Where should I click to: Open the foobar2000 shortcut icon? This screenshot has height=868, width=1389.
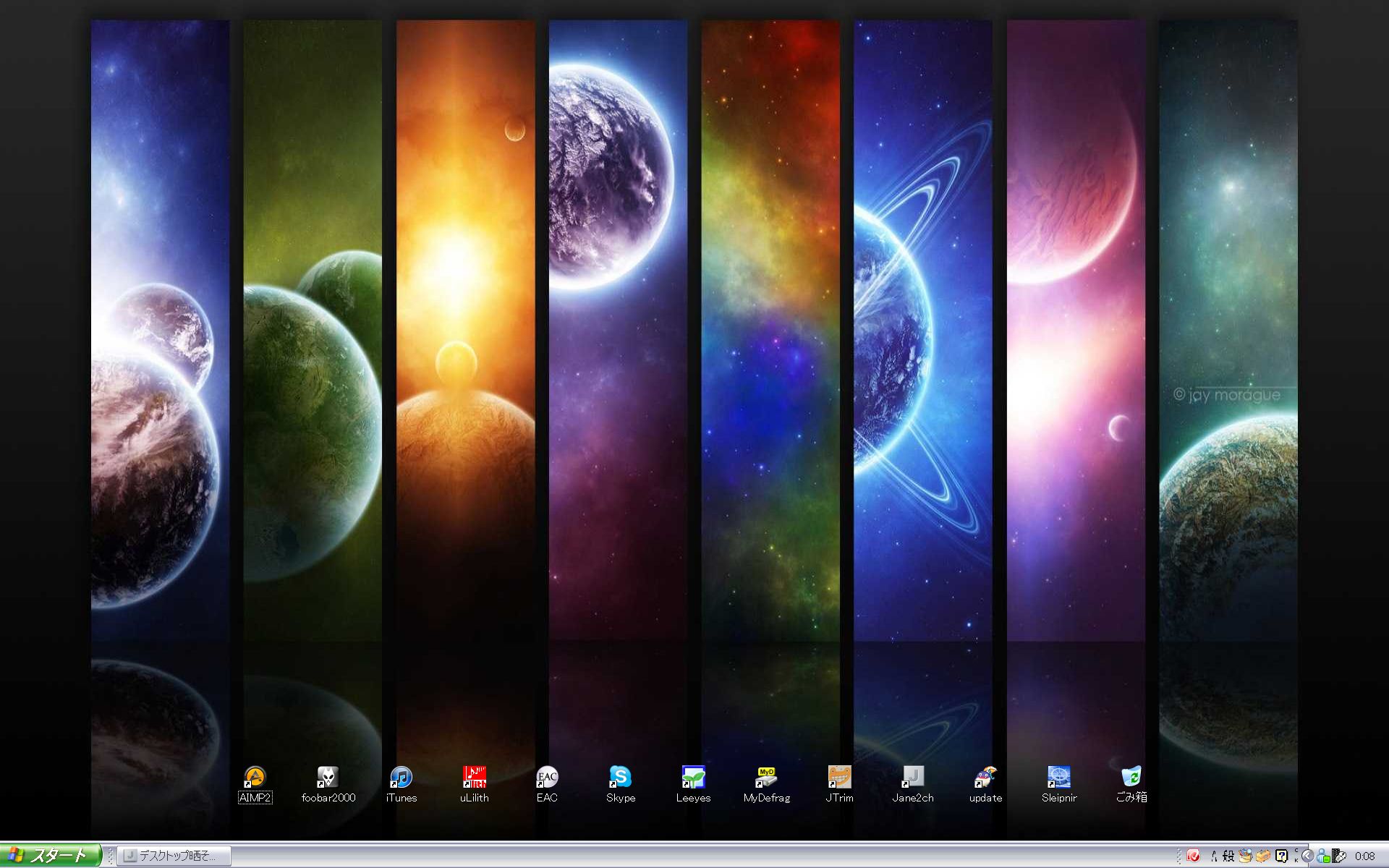[328, 778]
